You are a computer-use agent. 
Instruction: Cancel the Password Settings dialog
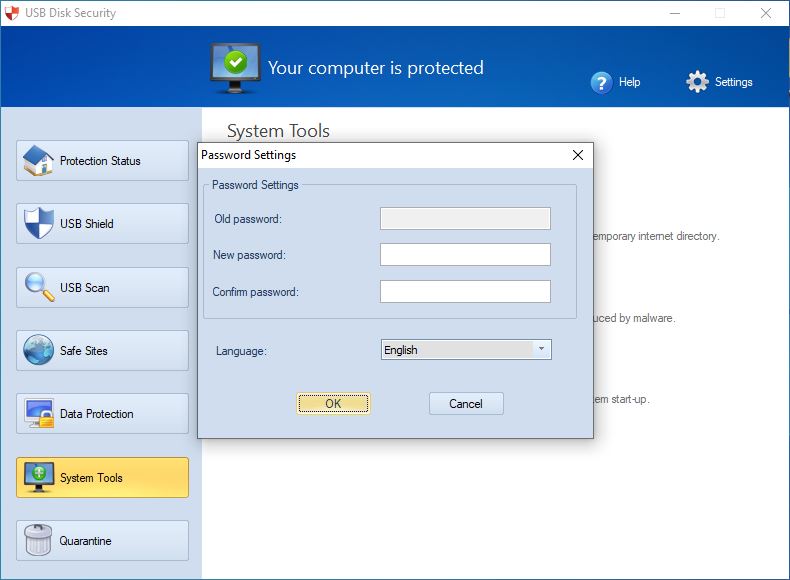(466, 404)
